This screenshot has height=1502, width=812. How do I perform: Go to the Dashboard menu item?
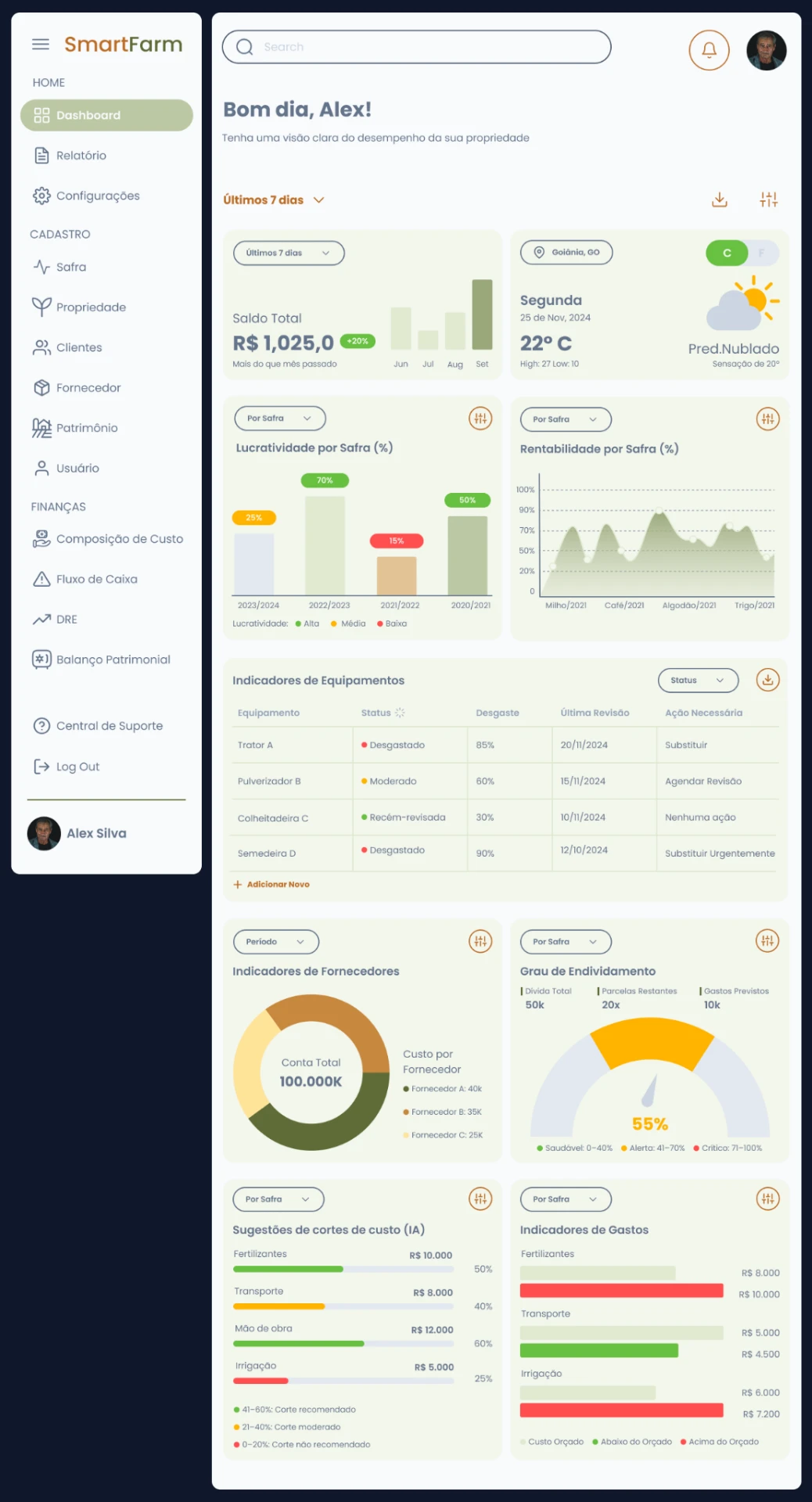tap(106, 116)
